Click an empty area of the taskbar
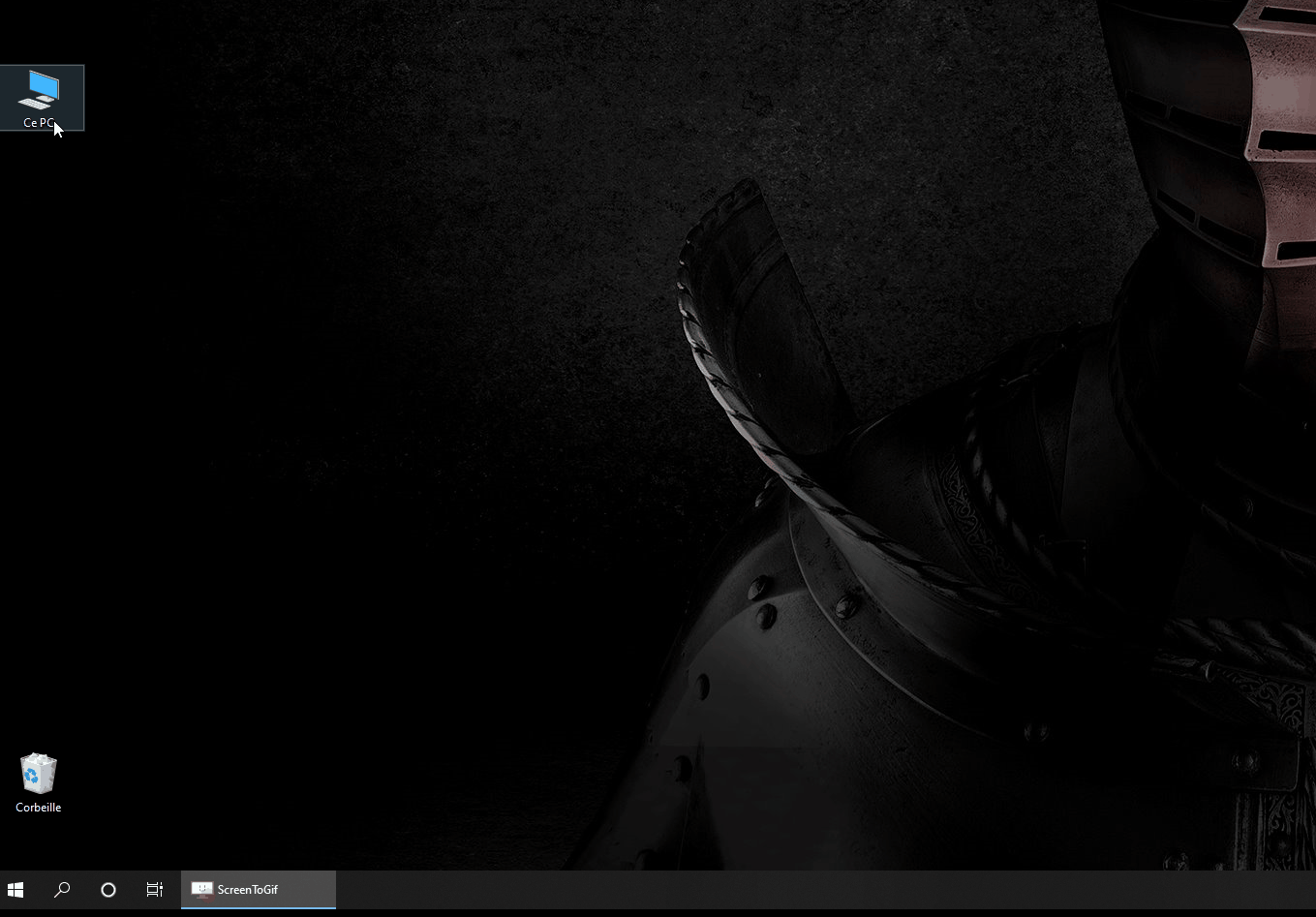Image resolution: width=1316 pixels, height=917 pixels. (x=775, y=889)
